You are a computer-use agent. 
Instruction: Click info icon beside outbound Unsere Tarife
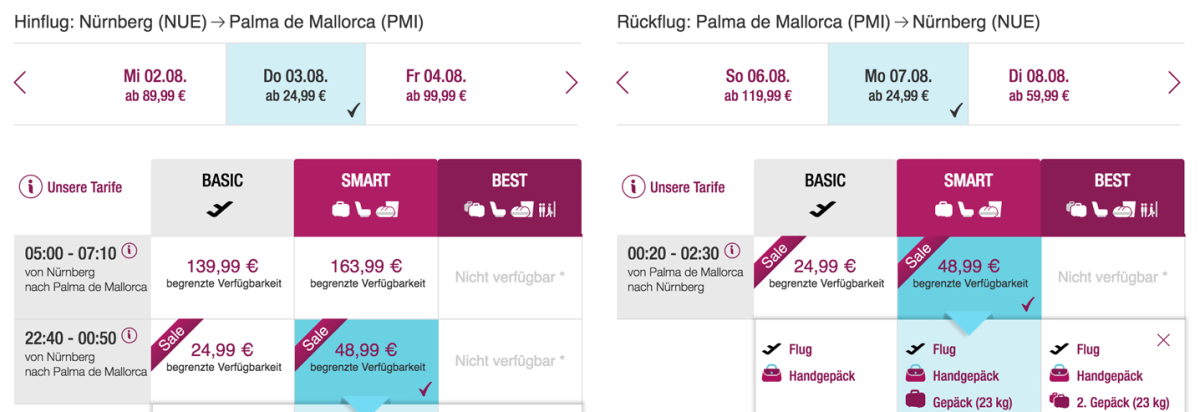[x=31, y=187]
